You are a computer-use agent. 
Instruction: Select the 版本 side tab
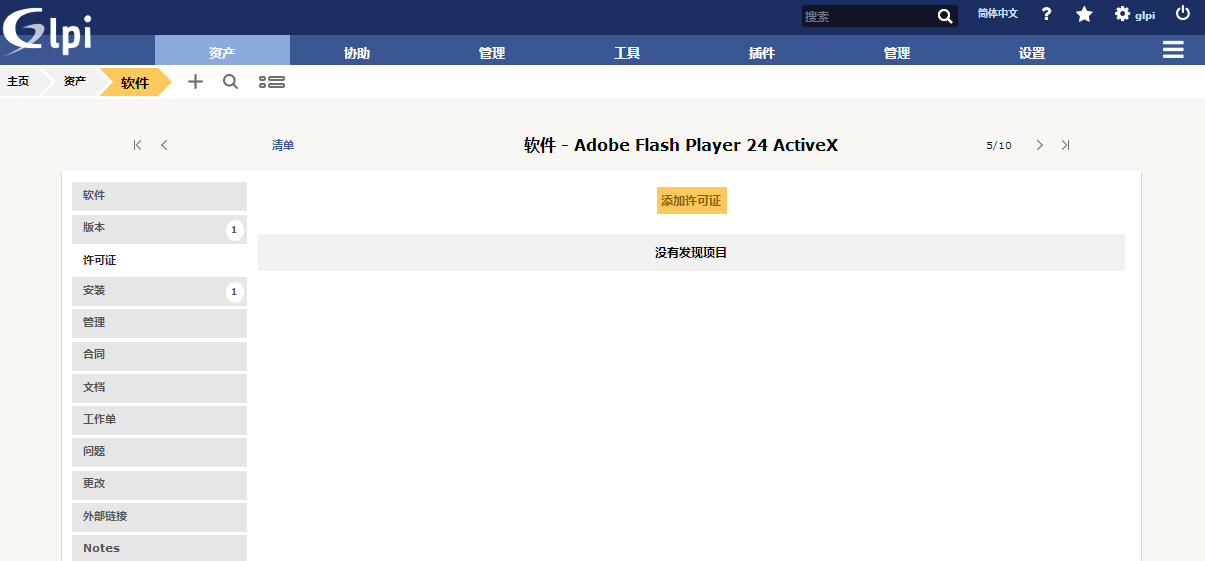[159, 228]
